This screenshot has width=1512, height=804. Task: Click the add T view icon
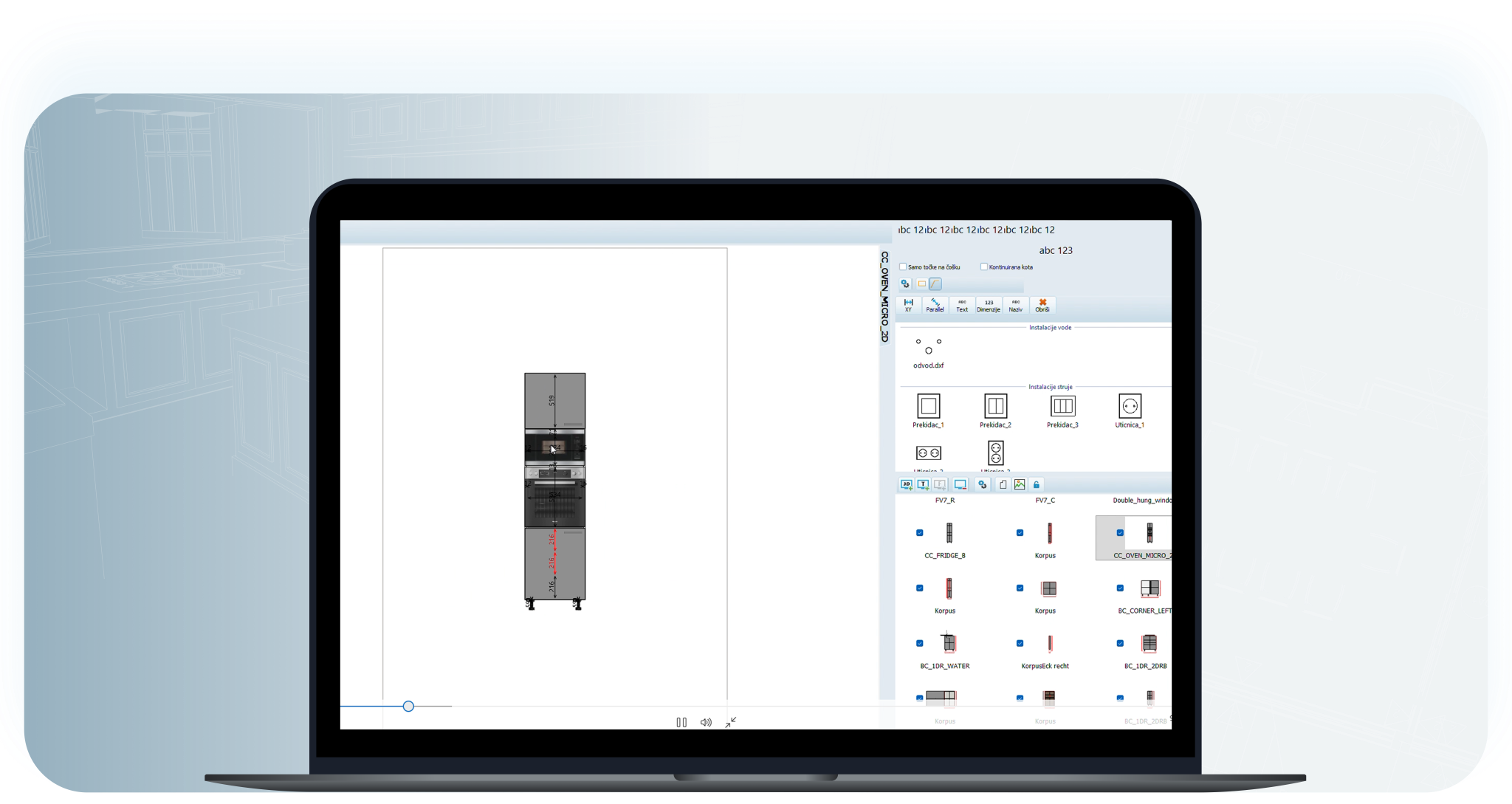923,485
